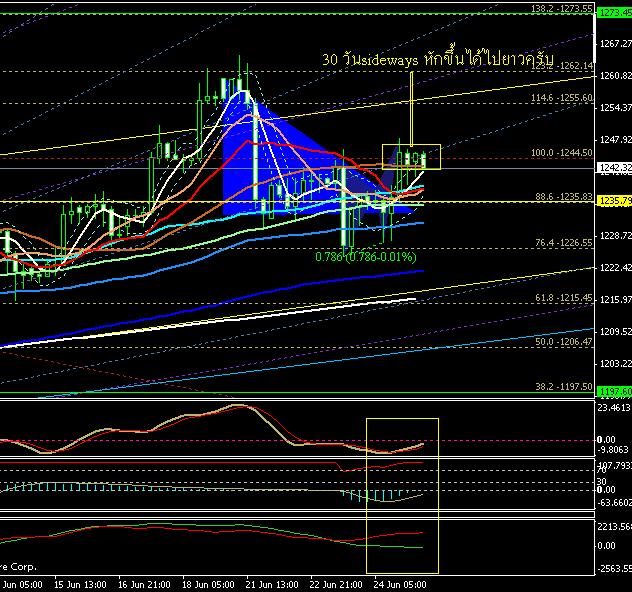Click the highlighted 1235.79 price axis tag

(x=613, y=201)
